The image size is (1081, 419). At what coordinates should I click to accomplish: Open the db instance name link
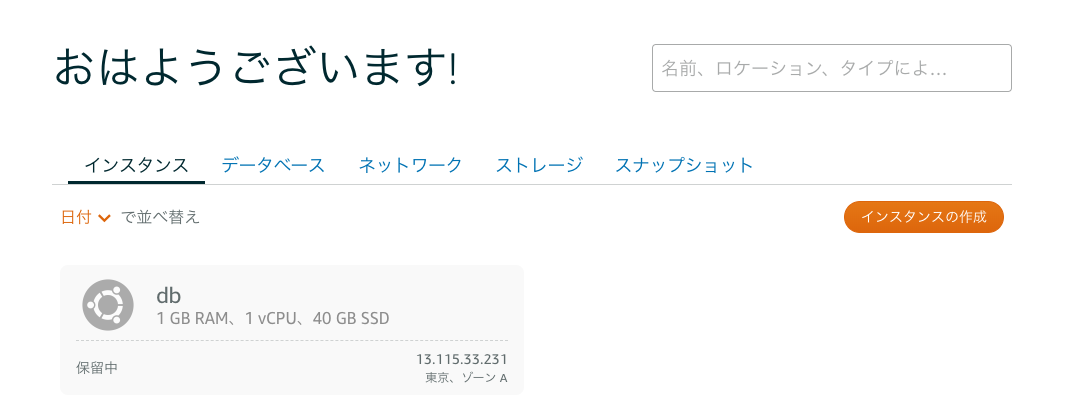168,295
